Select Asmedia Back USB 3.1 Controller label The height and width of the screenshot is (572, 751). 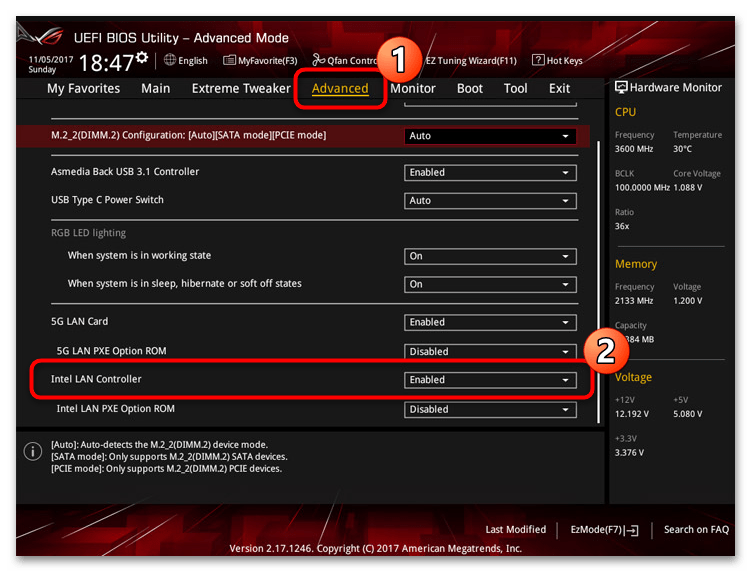coord(125,172)
